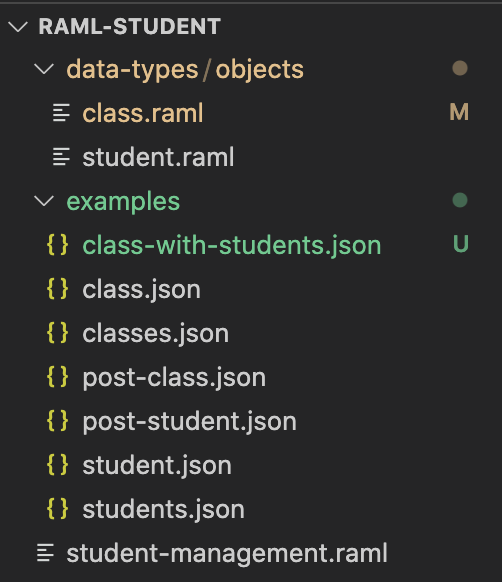Click the untracked U badge on class-with-students.json

pyautogui.click(x=460, y=244)
